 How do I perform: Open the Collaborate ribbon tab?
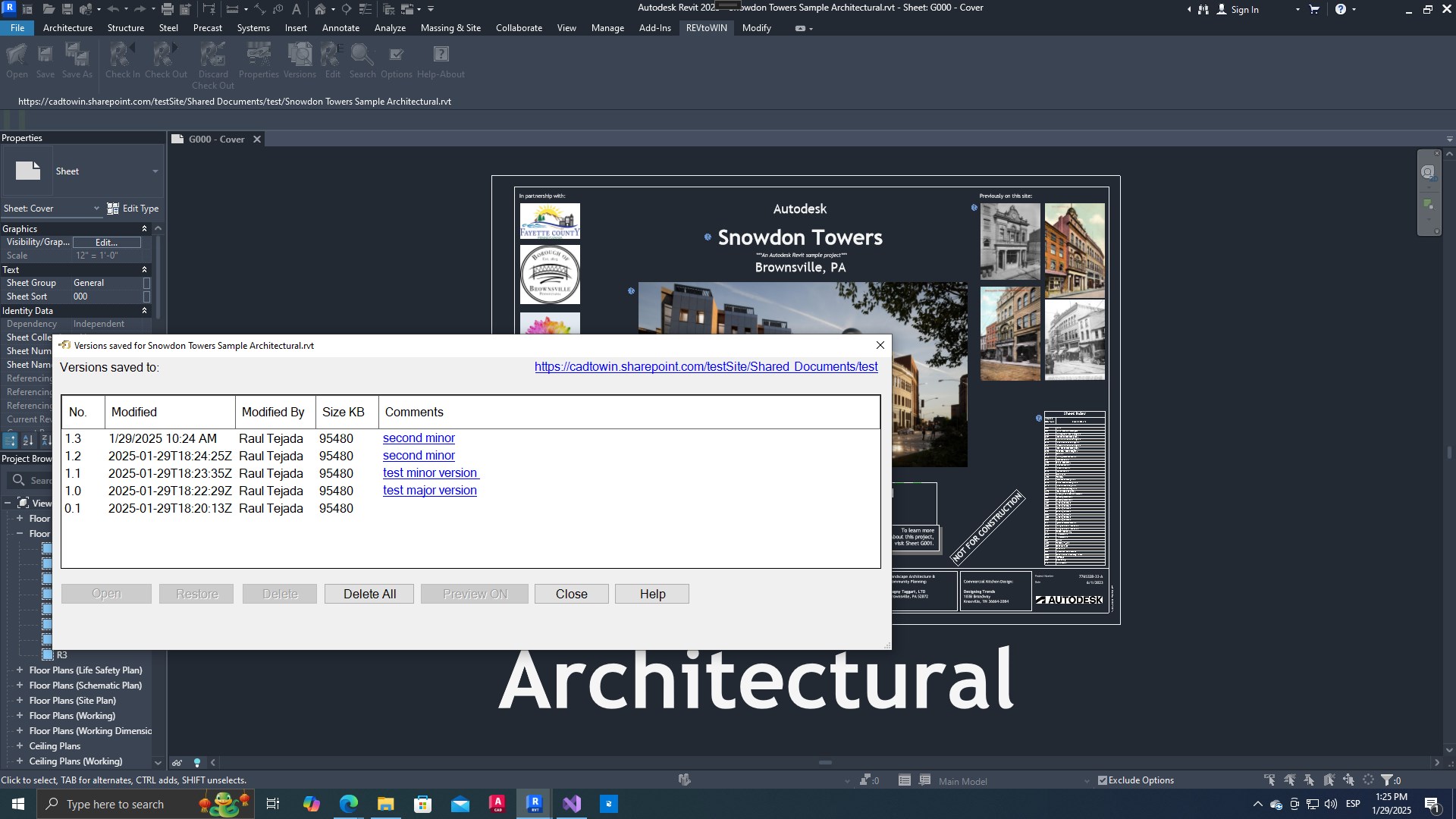click(519, 28)
